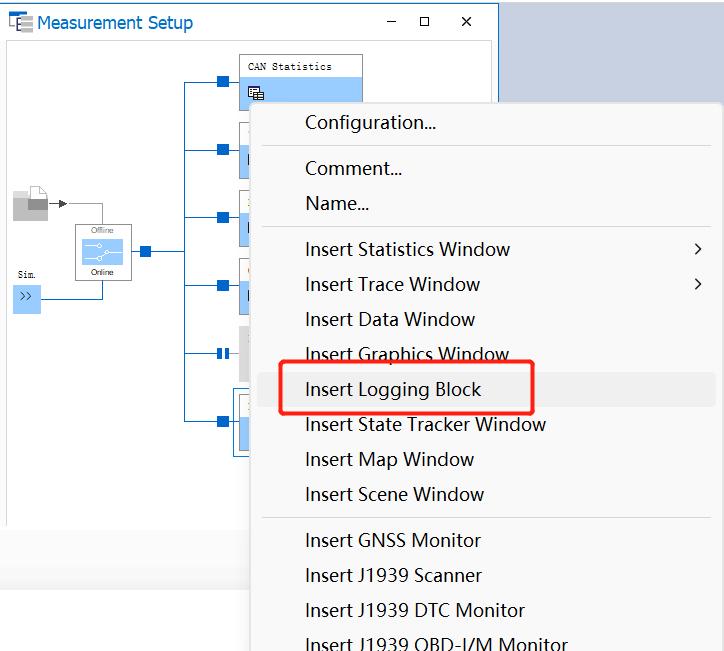
Task: Select Insert J1939 Scanner
Action: [393, 575]
